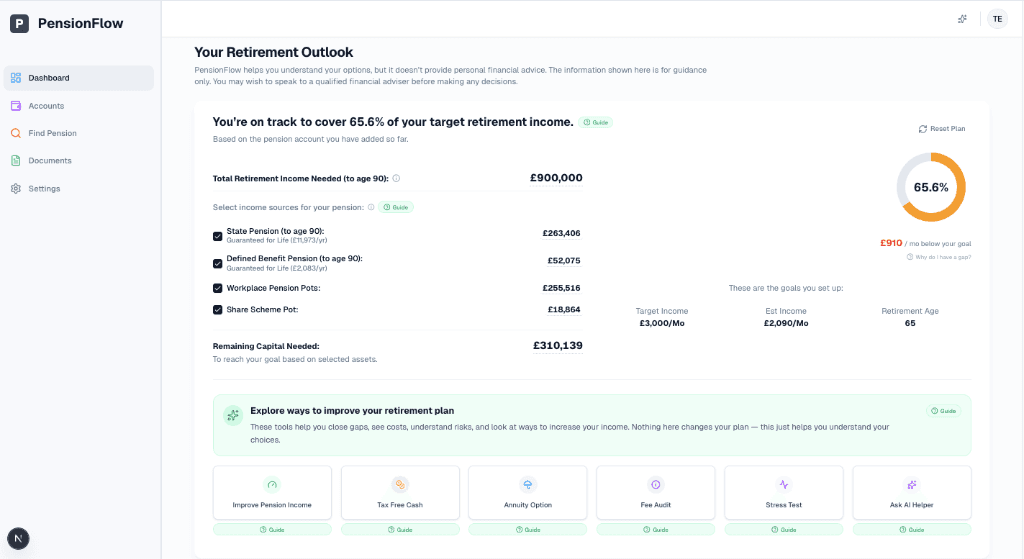Uncheck the Workplace Pension Pots checkbox

click(x=217, y=288)
